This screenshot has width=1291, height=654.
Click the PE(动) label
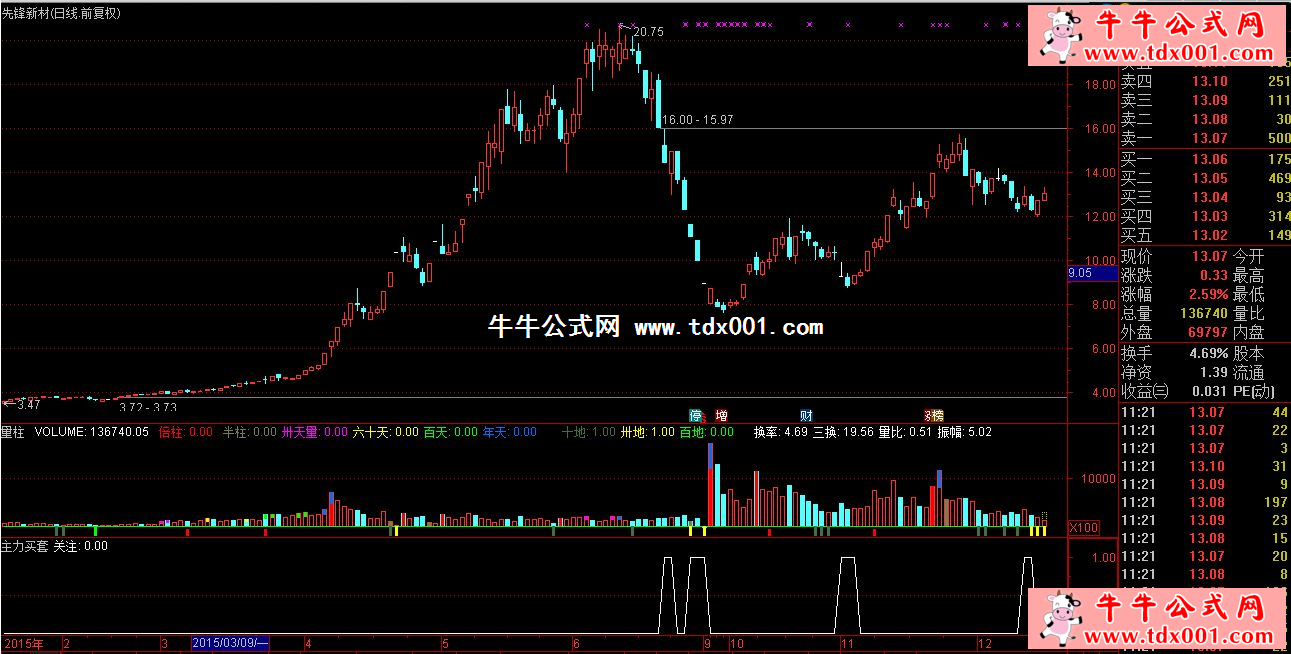(x=1255, y=391)
